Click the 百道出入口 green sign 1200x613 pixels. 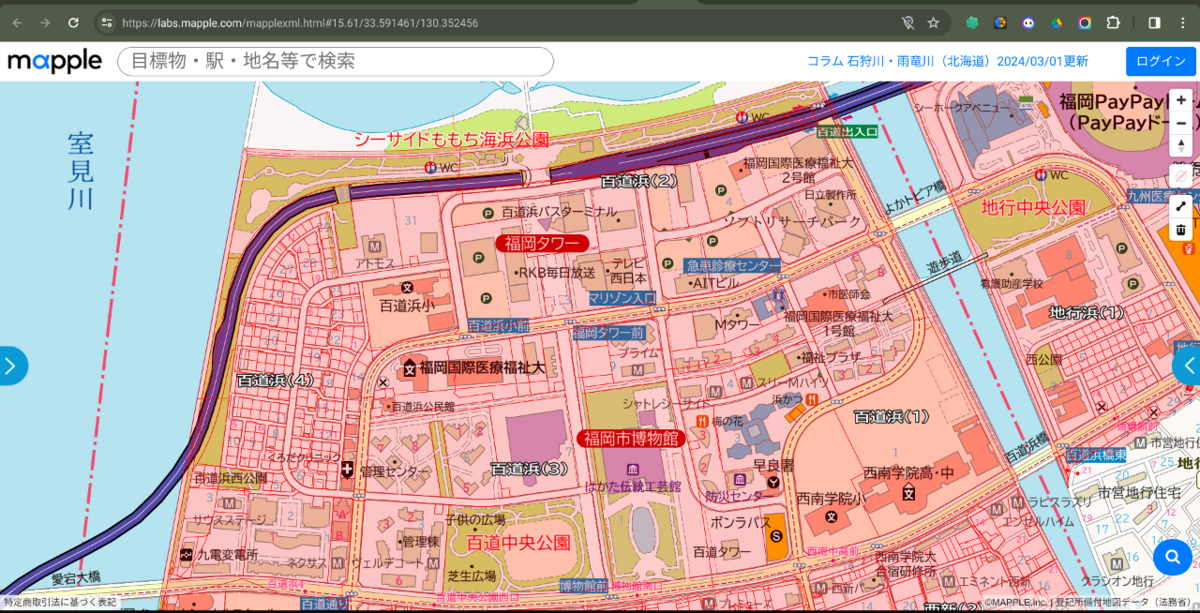(x=847, y=131)
